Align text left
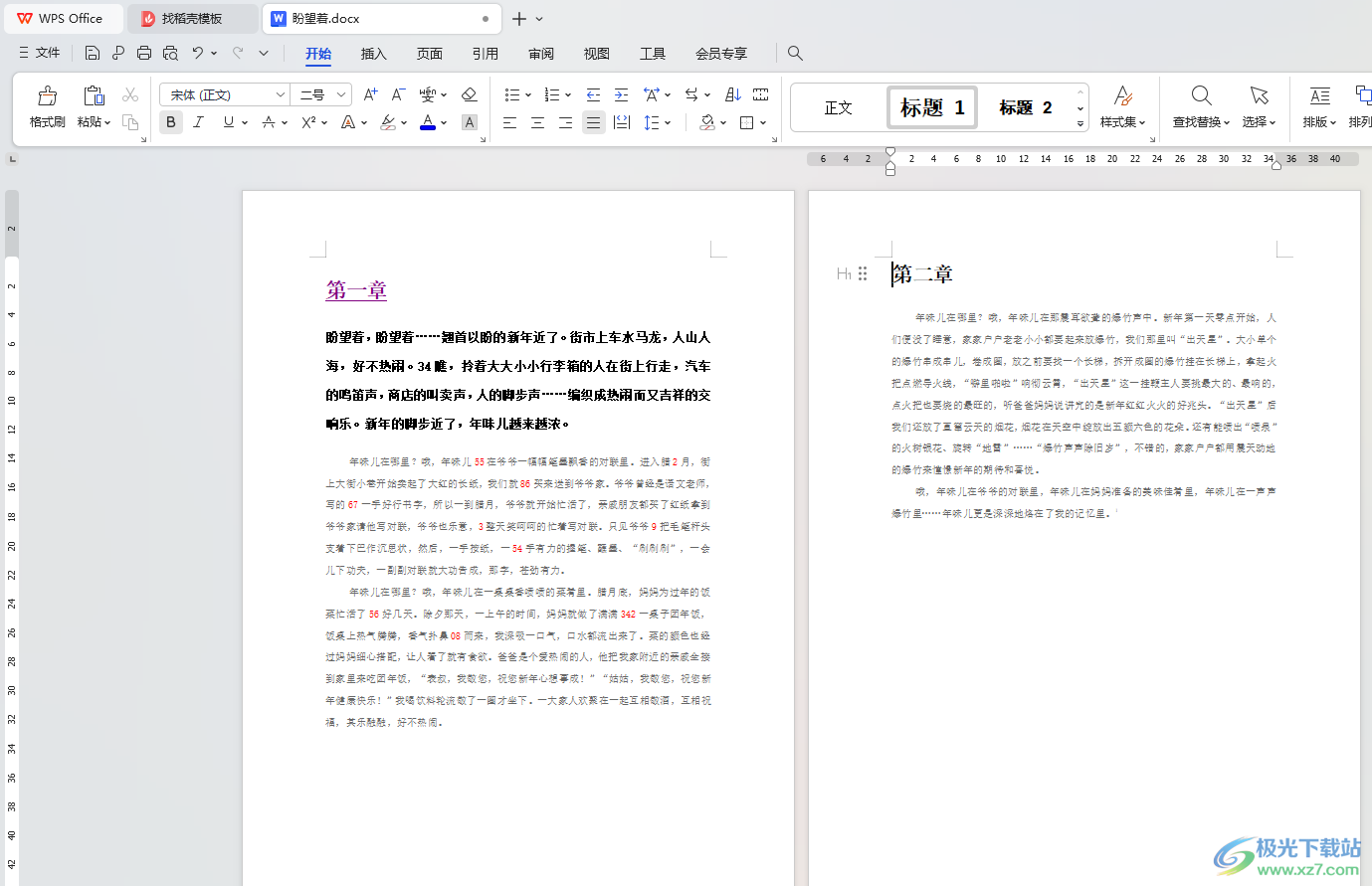Screen dimensions: 1372x886 [509, 122]
